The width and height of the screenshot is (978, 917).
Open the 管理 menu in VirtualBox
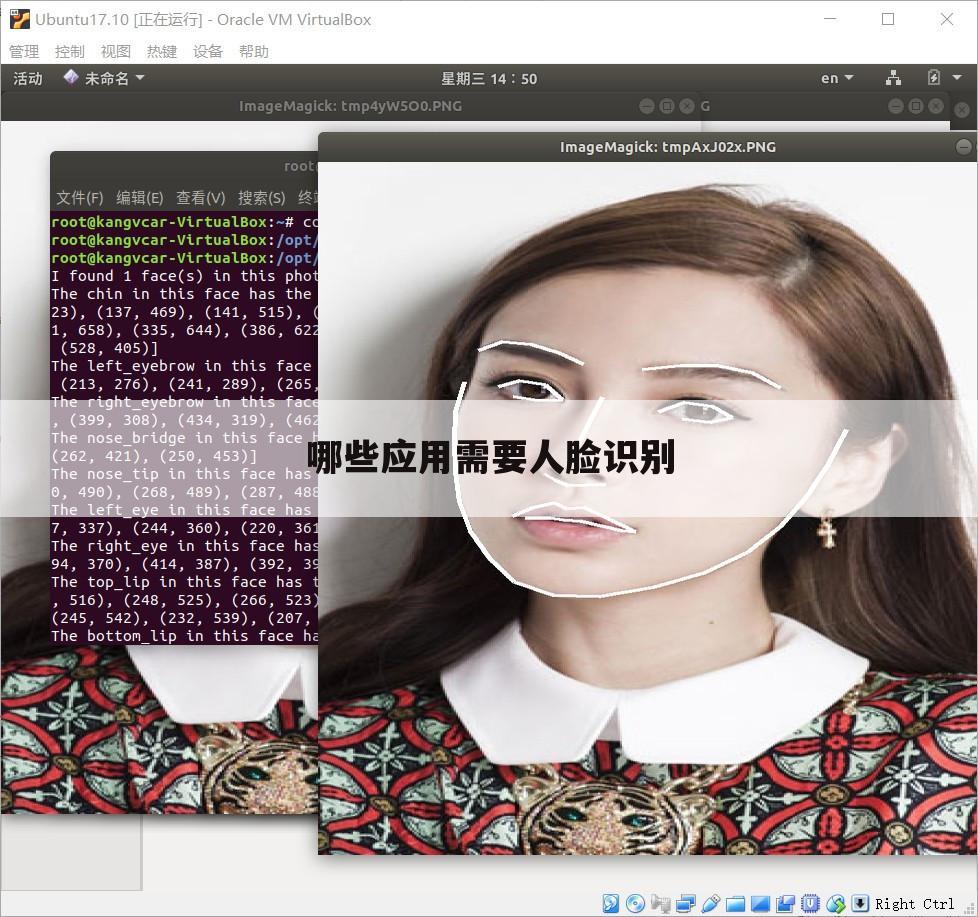click(24, 51)
